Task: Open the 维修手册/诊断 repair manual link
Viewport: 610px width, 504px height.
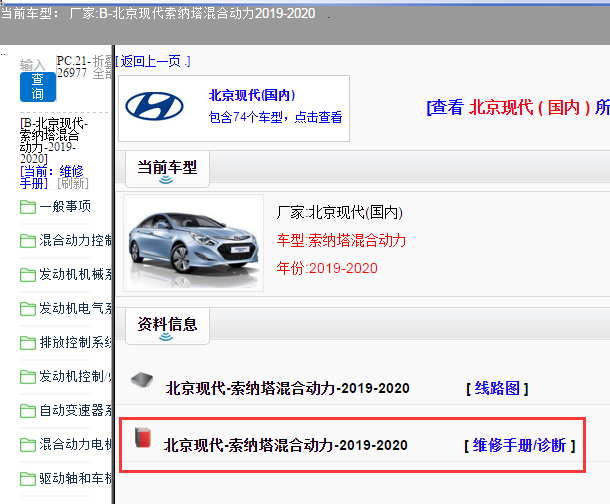Action: coord(519,445)
